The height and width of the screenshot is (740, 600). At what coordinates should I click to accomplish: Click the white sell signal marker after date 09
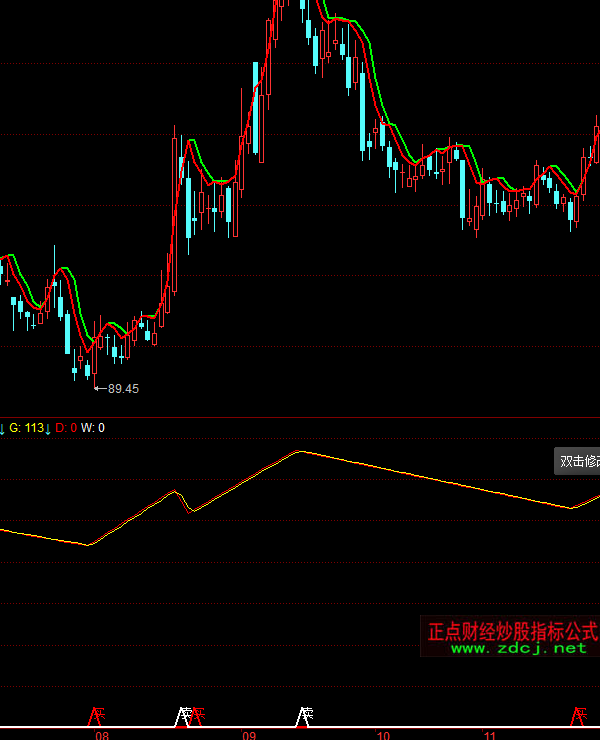click(304, 715)
